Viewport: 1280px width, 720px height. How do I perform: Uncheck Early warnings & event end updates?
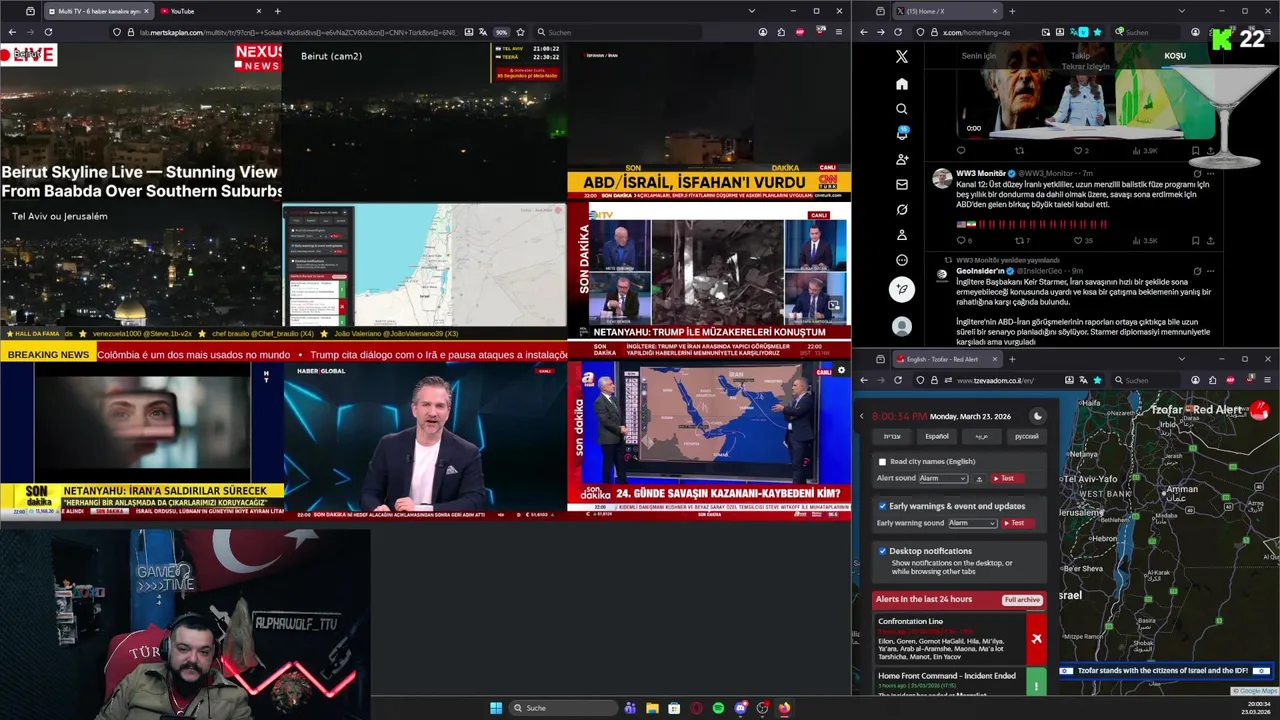(882, 506)
